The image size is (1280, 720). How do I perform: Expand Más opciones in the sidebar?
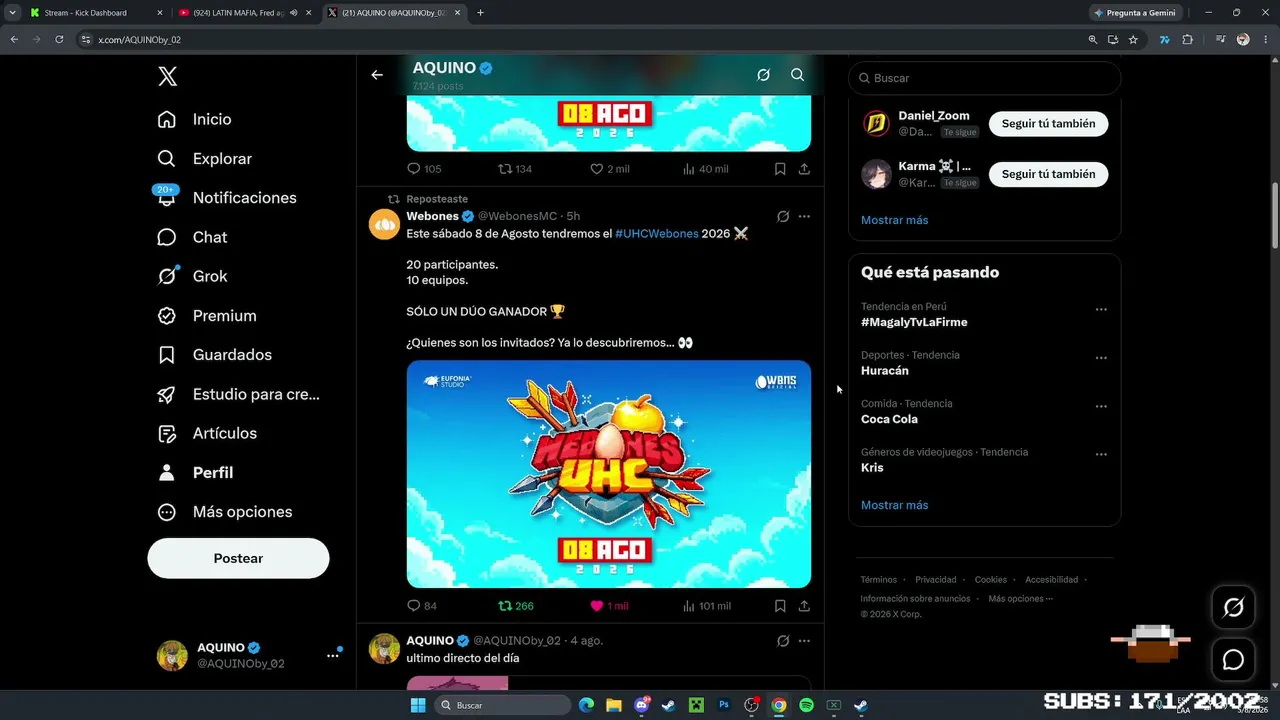click(x=224, y=512)
